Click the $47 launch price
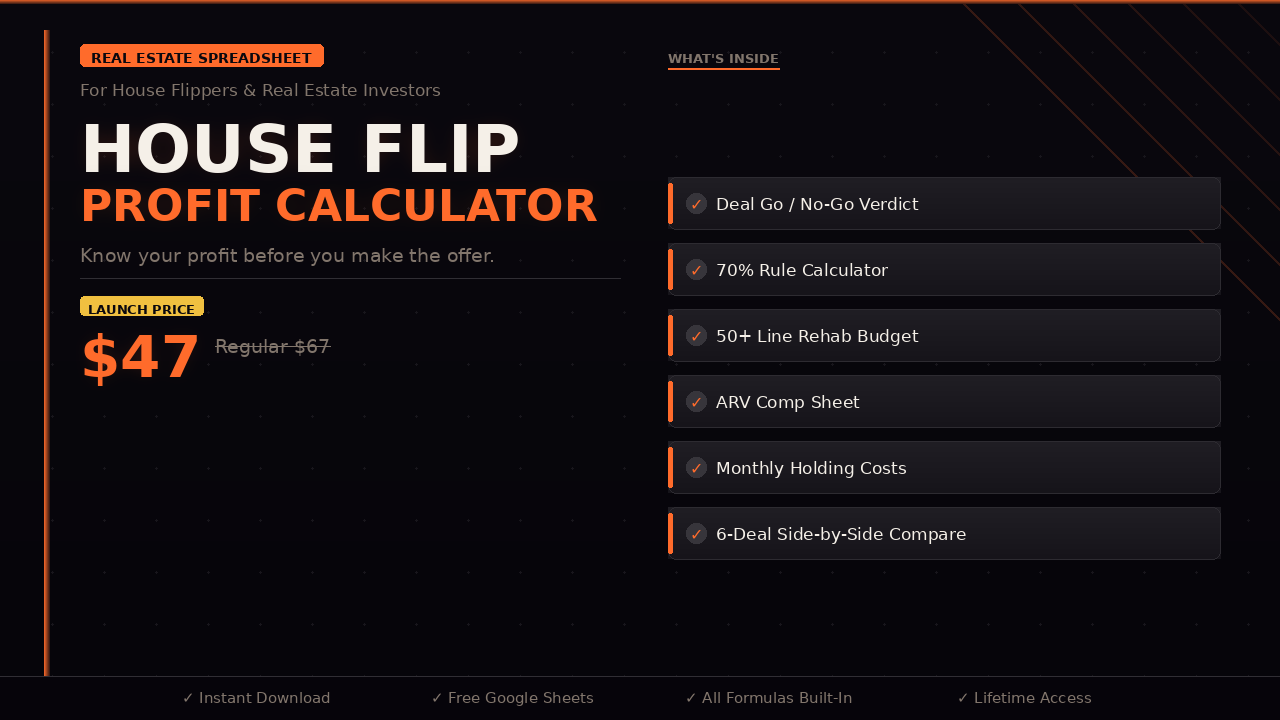1280x720 pixels. click(140, 358)
